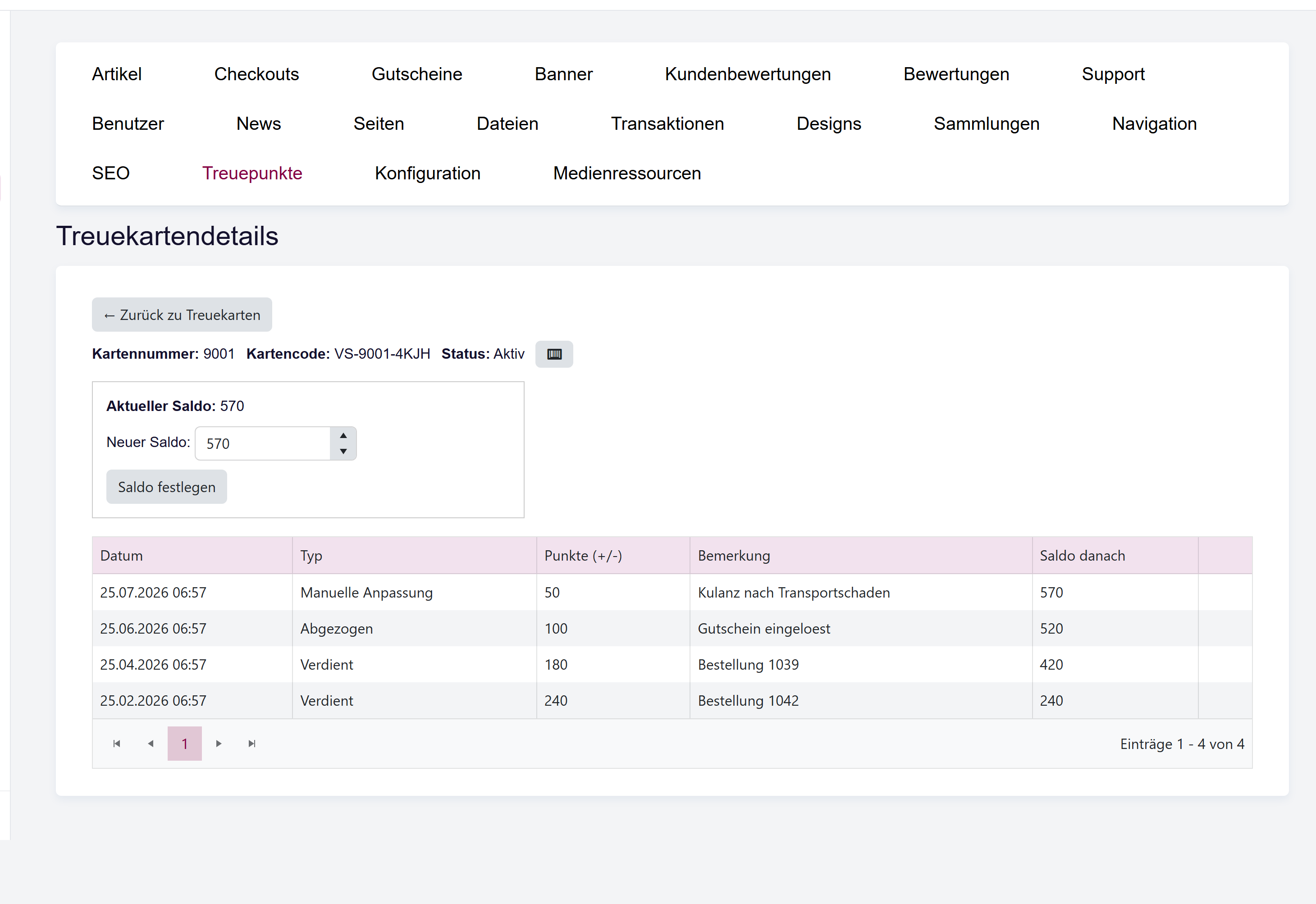Viewport: 1316px width, 904px height.
Task: Open the barcode icon next to Status
Action: (x=554, y=354)
